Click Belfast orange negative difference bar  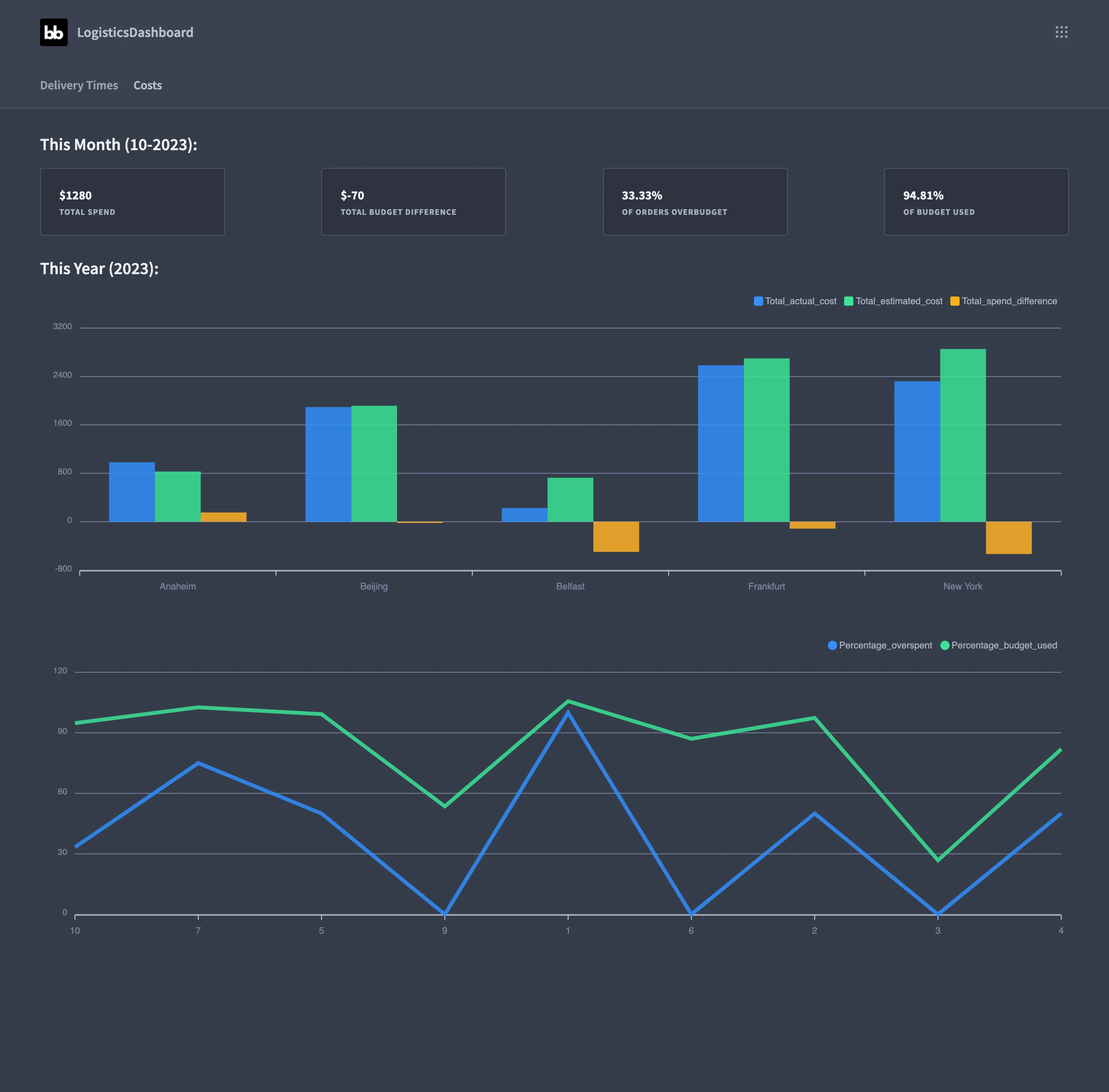click(616, 537)
